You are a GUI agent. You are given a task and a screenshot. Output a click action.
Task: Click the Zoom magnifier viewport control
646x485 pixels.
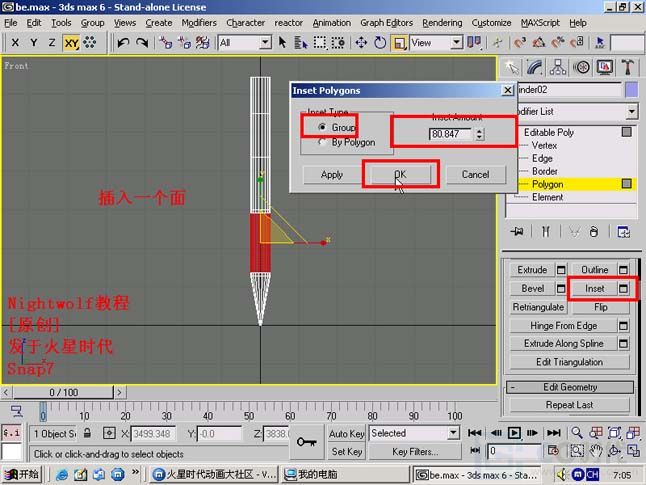(x=577, y=433)
